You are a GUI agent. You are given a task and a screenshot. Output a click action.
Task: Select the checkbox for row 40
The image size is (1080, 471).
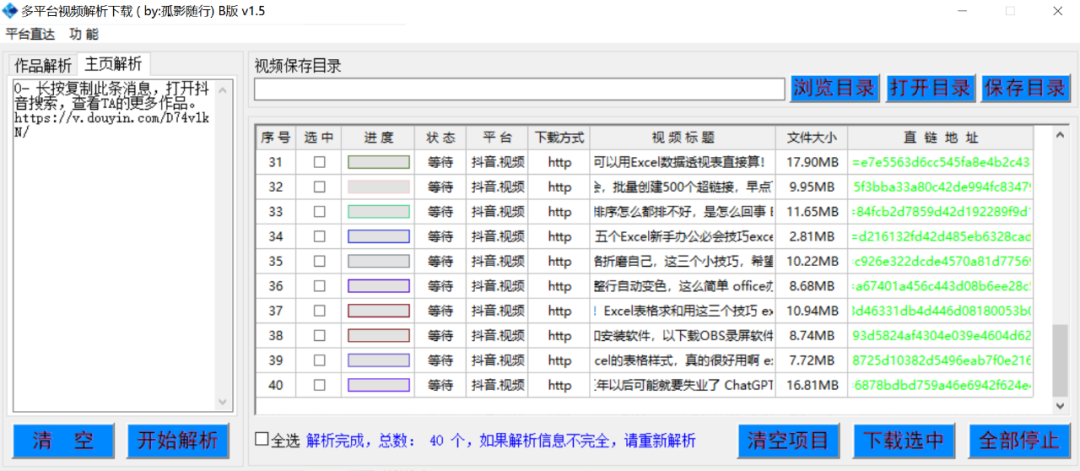pyautogui.click(x=320, y=385)
